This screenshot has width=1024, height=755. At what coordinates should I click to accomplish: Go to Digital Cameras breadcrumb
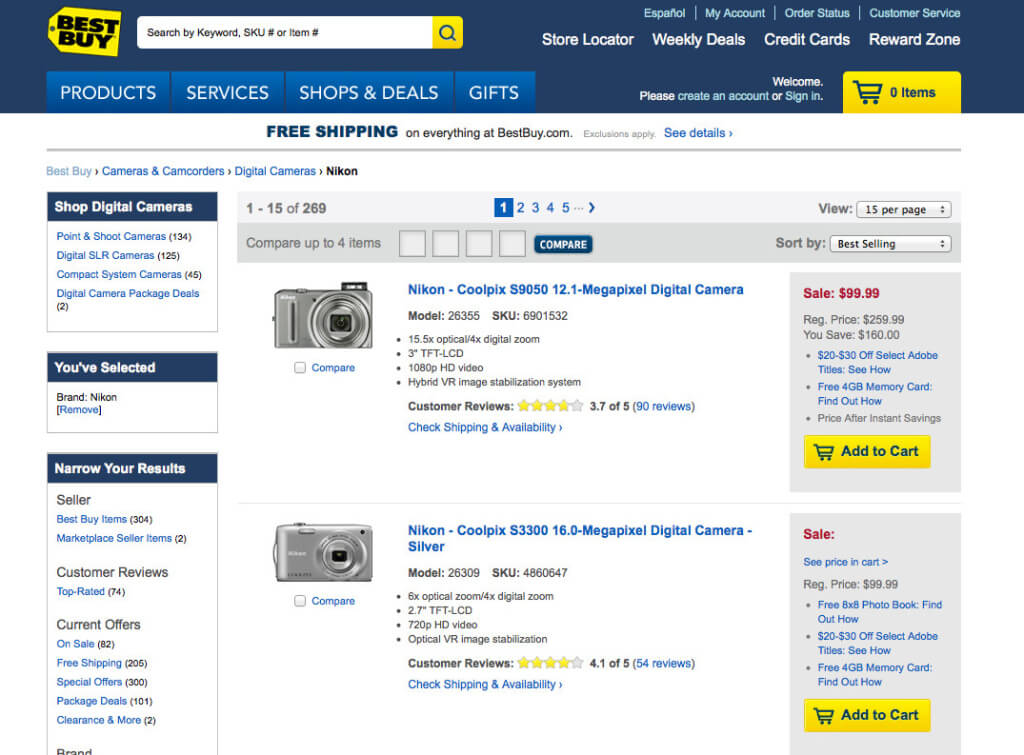tap(275, 171)
